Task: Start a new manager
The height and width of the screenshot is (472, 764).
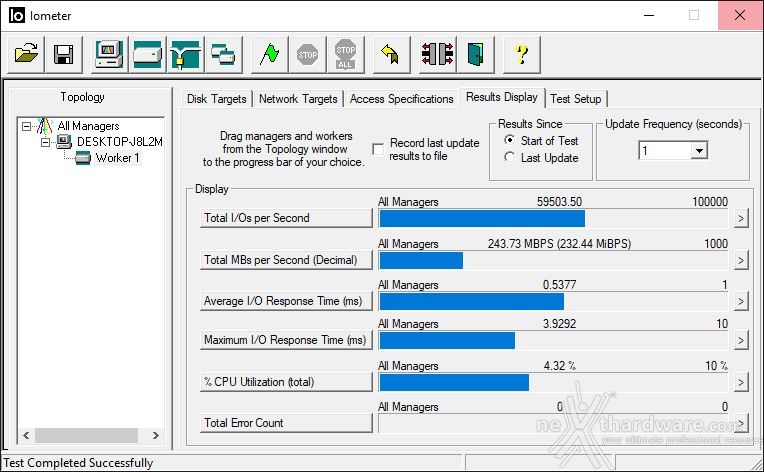Action: click(110, 54)
